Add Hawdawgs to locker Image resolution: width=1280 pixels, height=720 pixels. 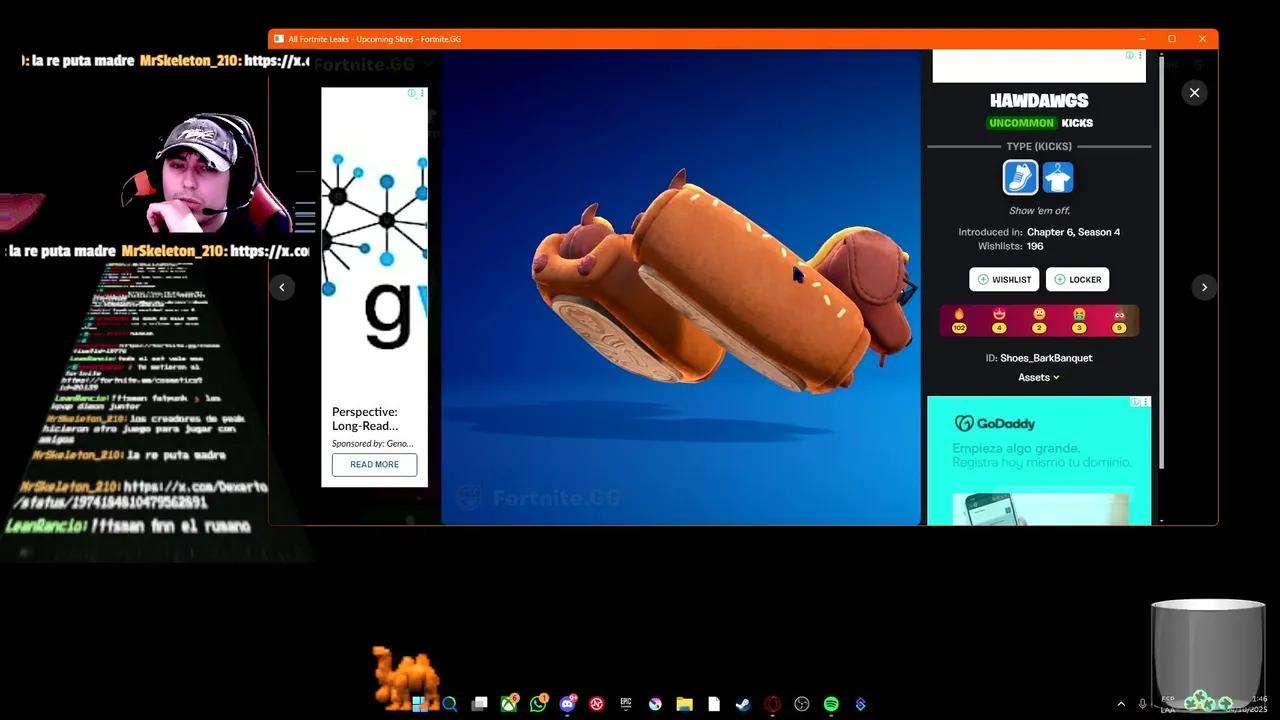click(1078, 280)
